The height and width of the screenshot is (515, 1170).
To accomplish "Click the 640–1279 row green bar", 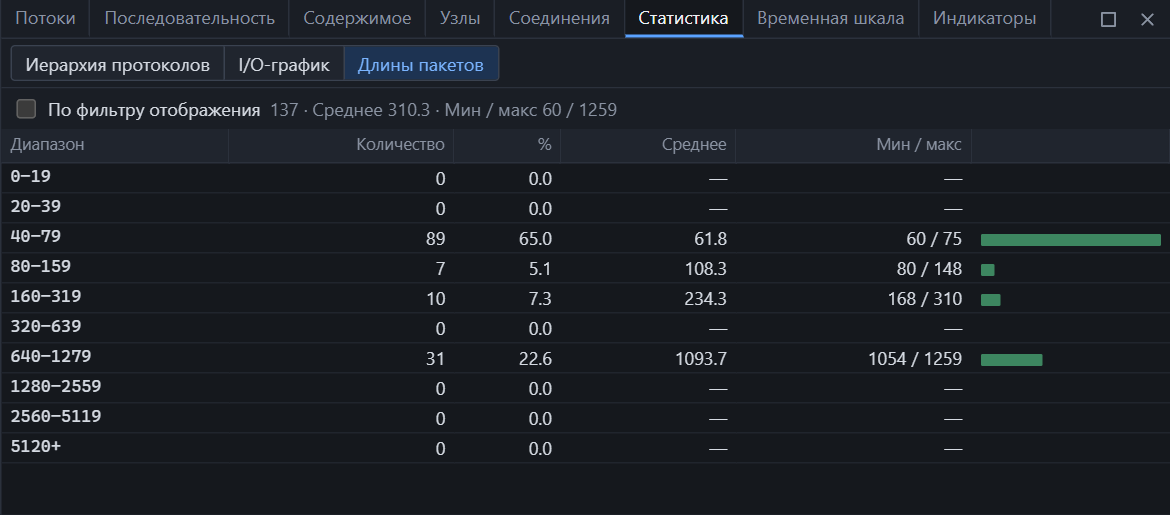I will click(1011, 360).
